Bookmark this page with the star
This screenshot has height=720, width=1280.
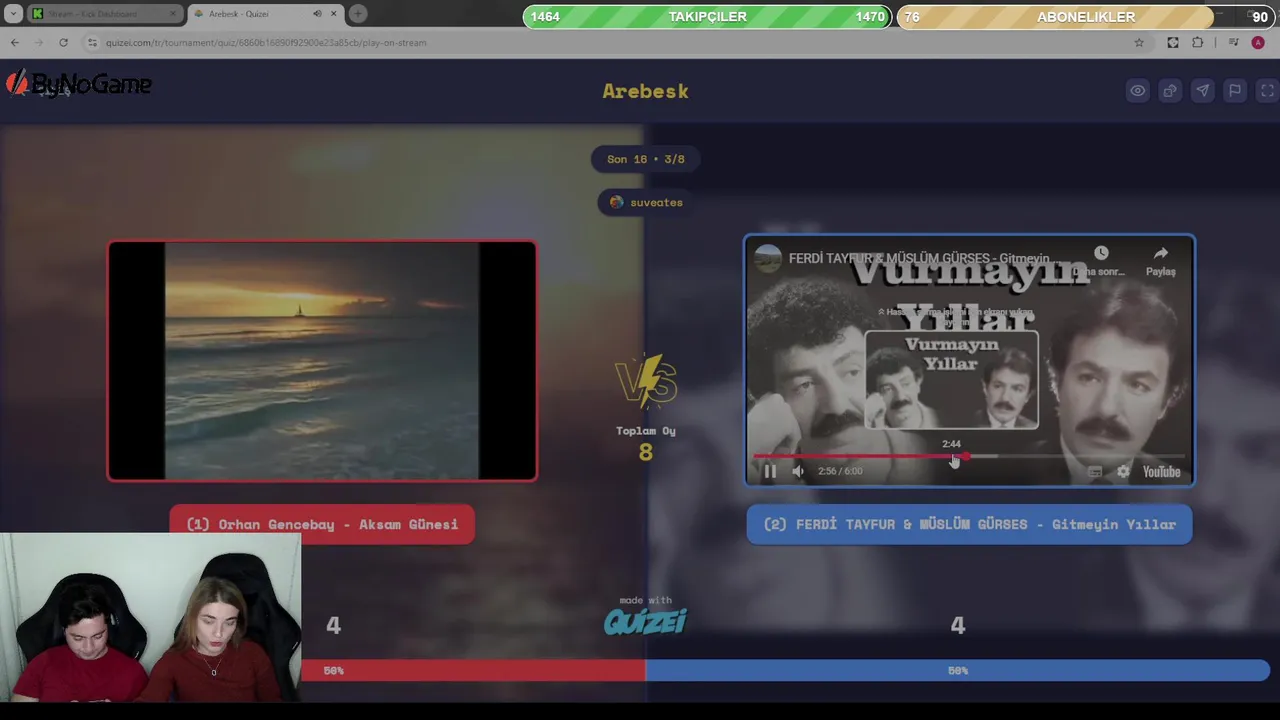tap(1139, 42)
